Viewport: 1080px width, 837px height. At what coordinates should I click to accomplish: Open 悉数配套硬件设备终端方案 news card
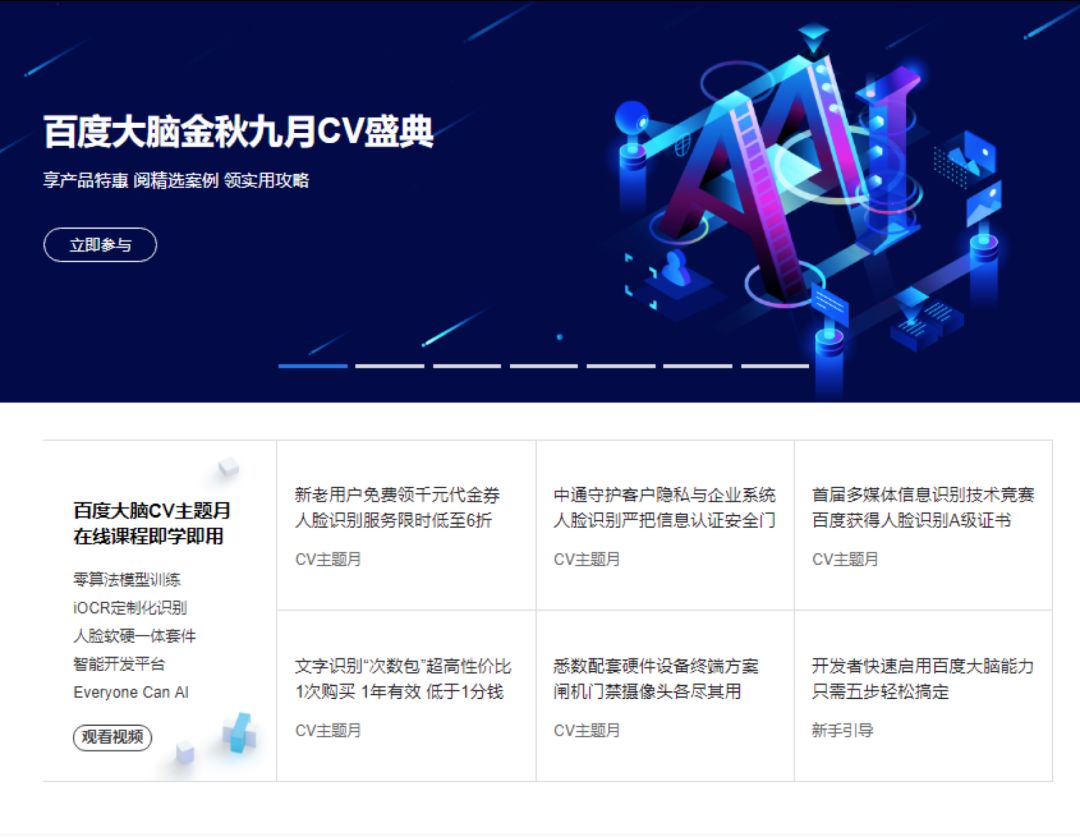[665, 696]
